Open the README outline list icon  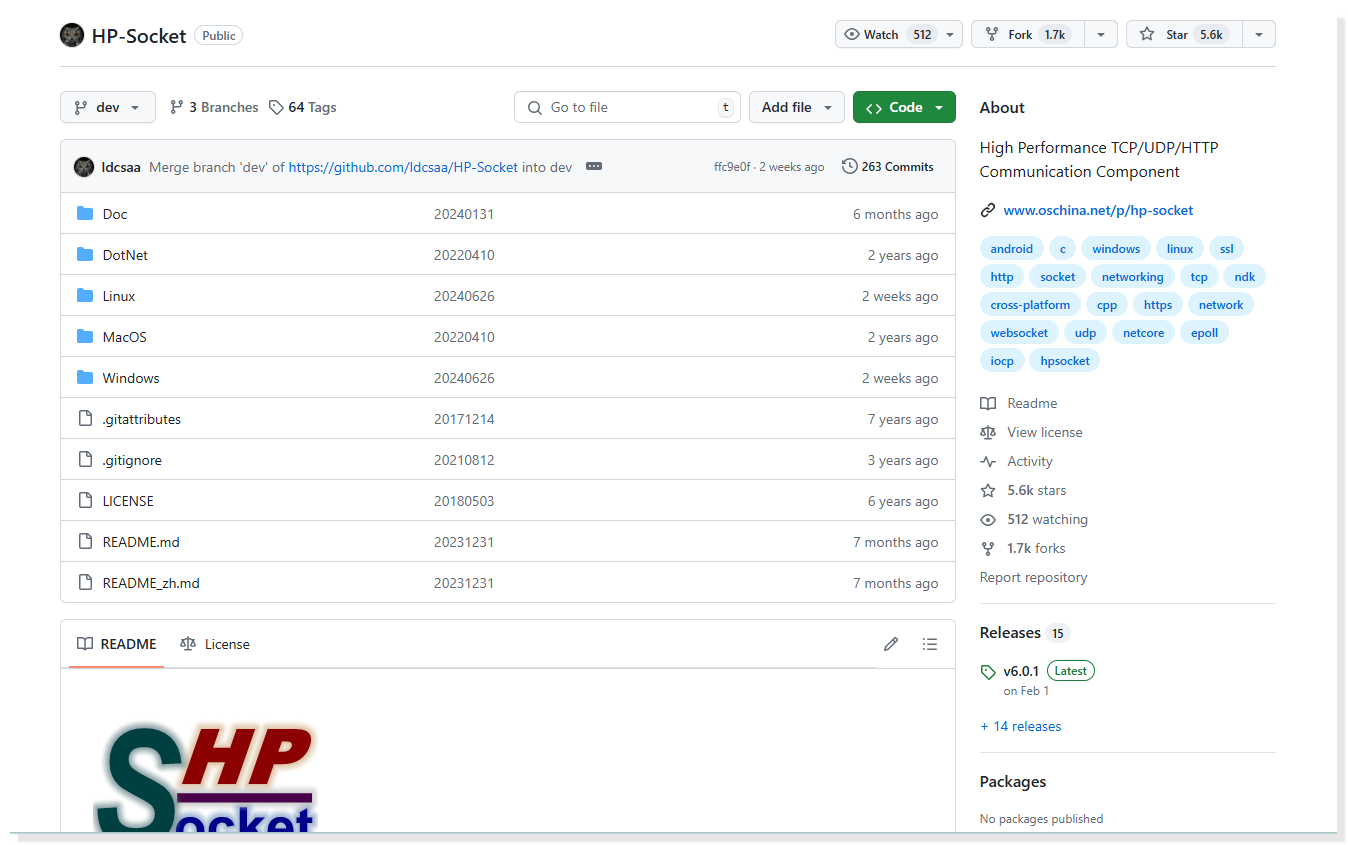click(930, 644)
